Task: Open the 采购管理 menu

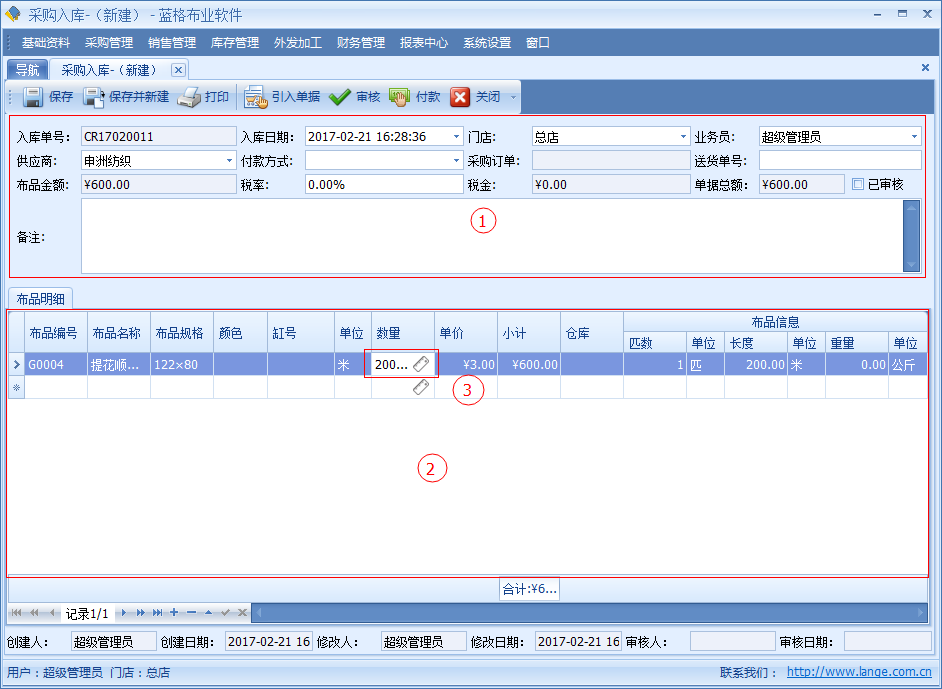Action: (109, 43)
